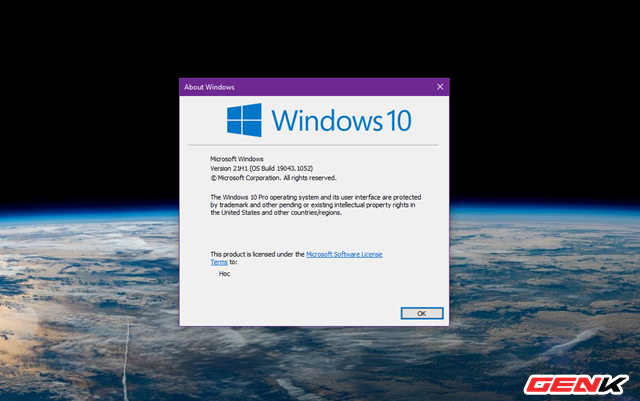Open the Microsoft Software License link
640x401 pixels.
[344, 254]
